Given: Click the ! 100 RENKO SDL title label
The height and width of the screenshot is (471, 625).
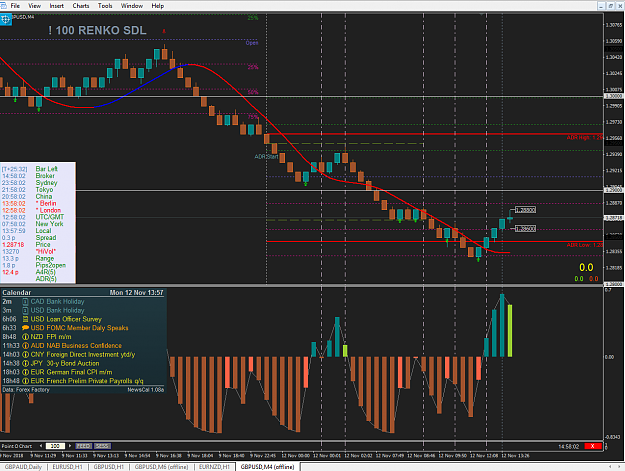Looking at the screenshot, I should [97, 30].
